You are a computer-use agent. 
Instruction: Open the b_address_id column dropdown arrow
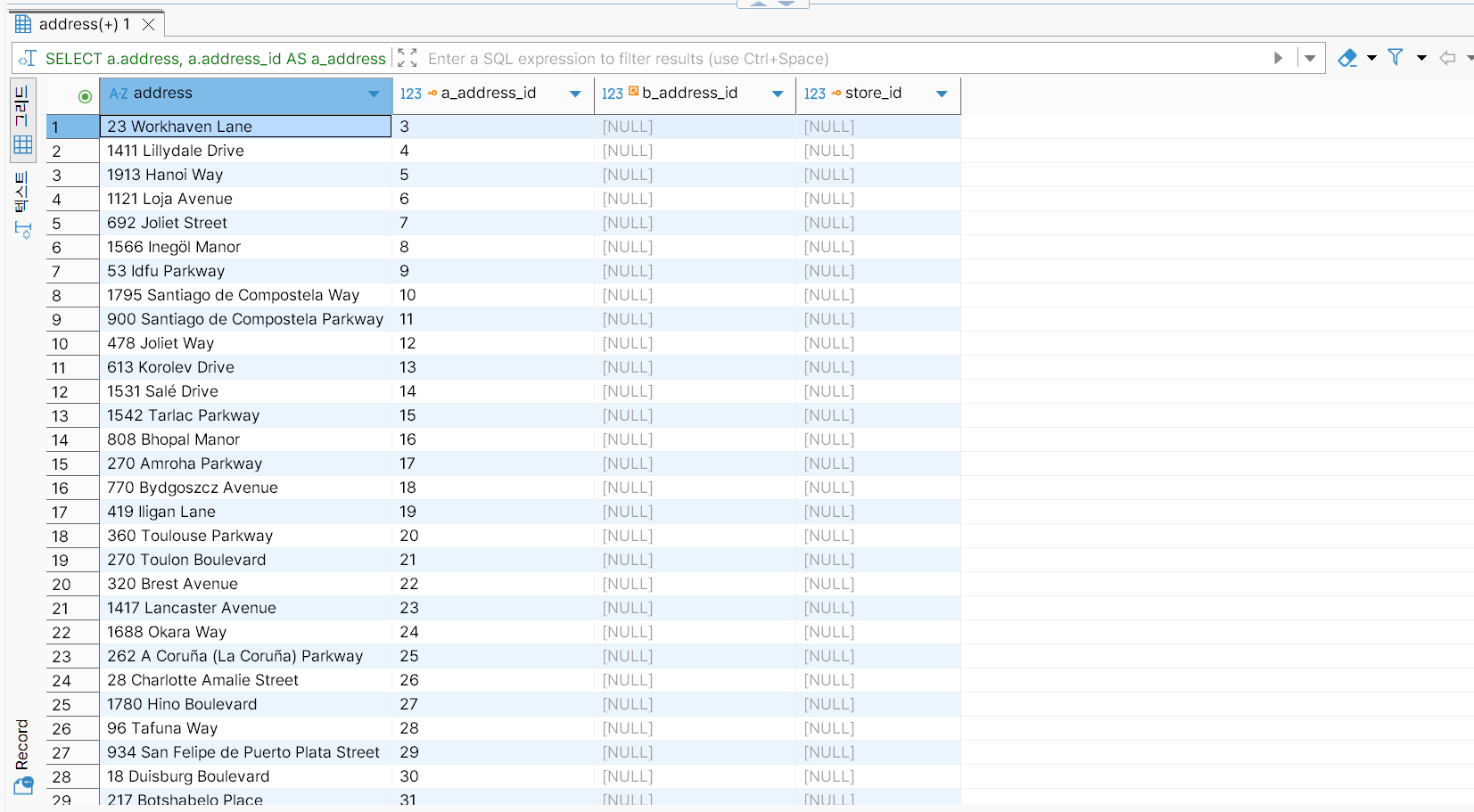tap(778, 94)
